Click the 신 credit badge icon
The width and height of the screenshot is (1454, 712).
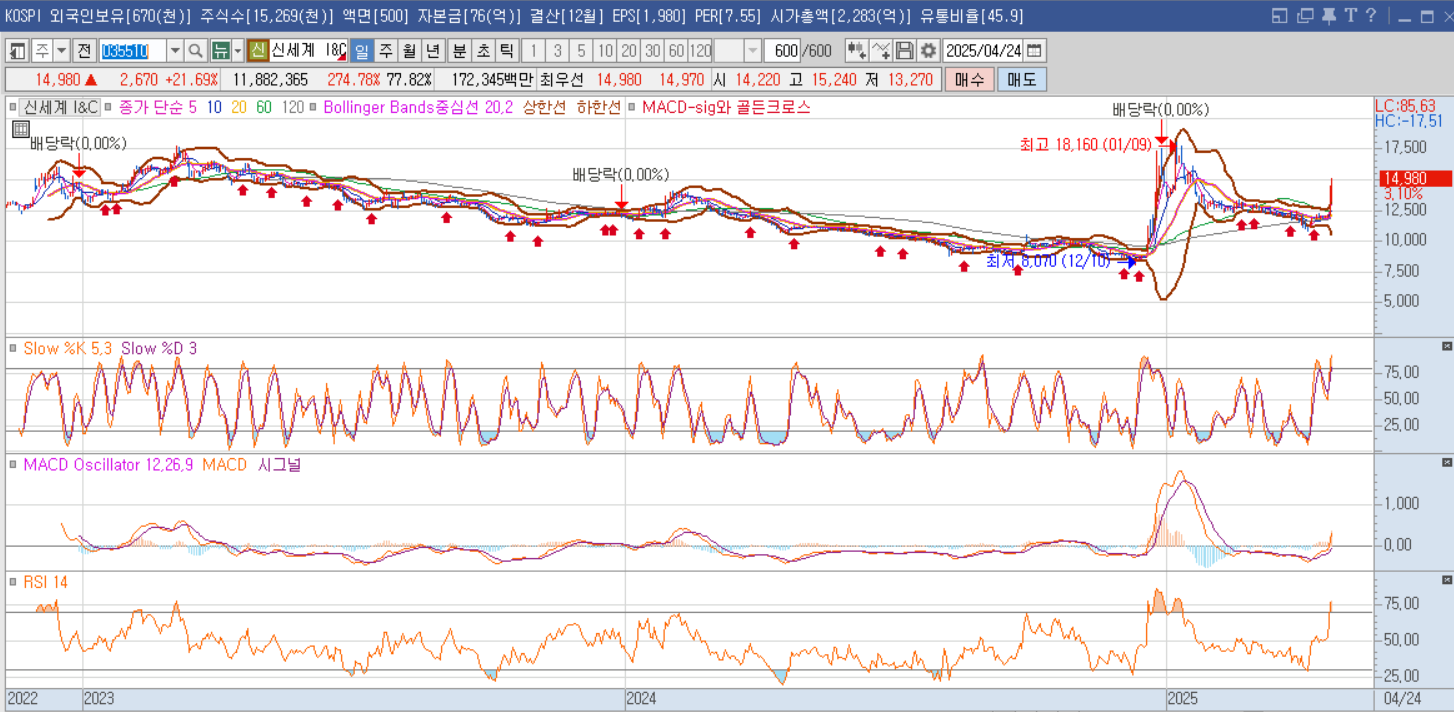[258, 51]
